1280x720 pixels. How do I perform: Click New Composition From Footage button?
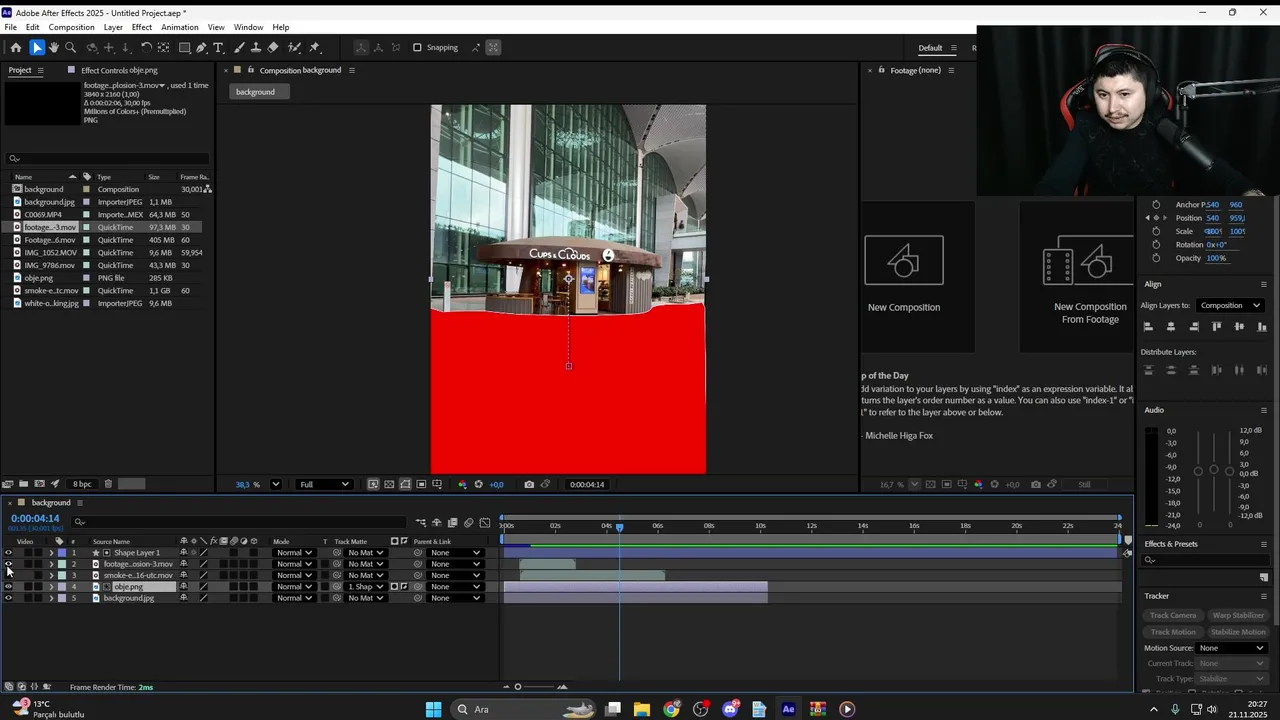(1077, 277)
